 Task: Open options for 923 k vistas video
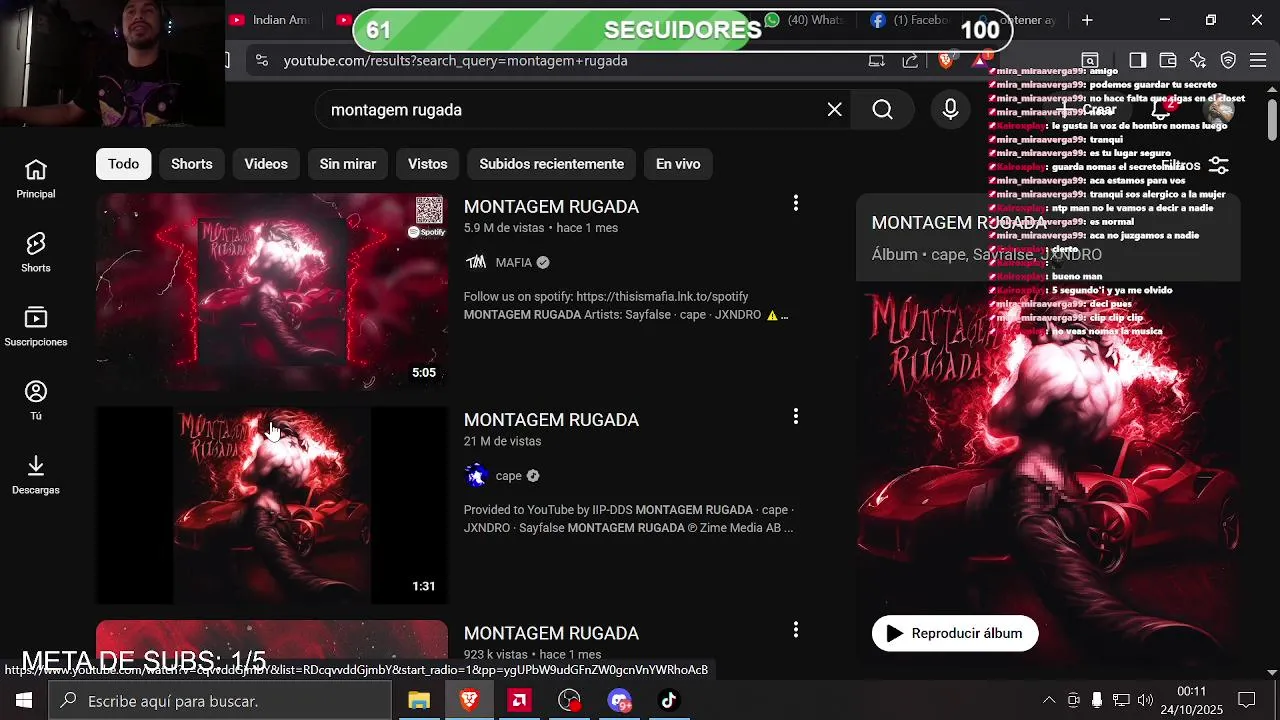click(x=796, y=630)
